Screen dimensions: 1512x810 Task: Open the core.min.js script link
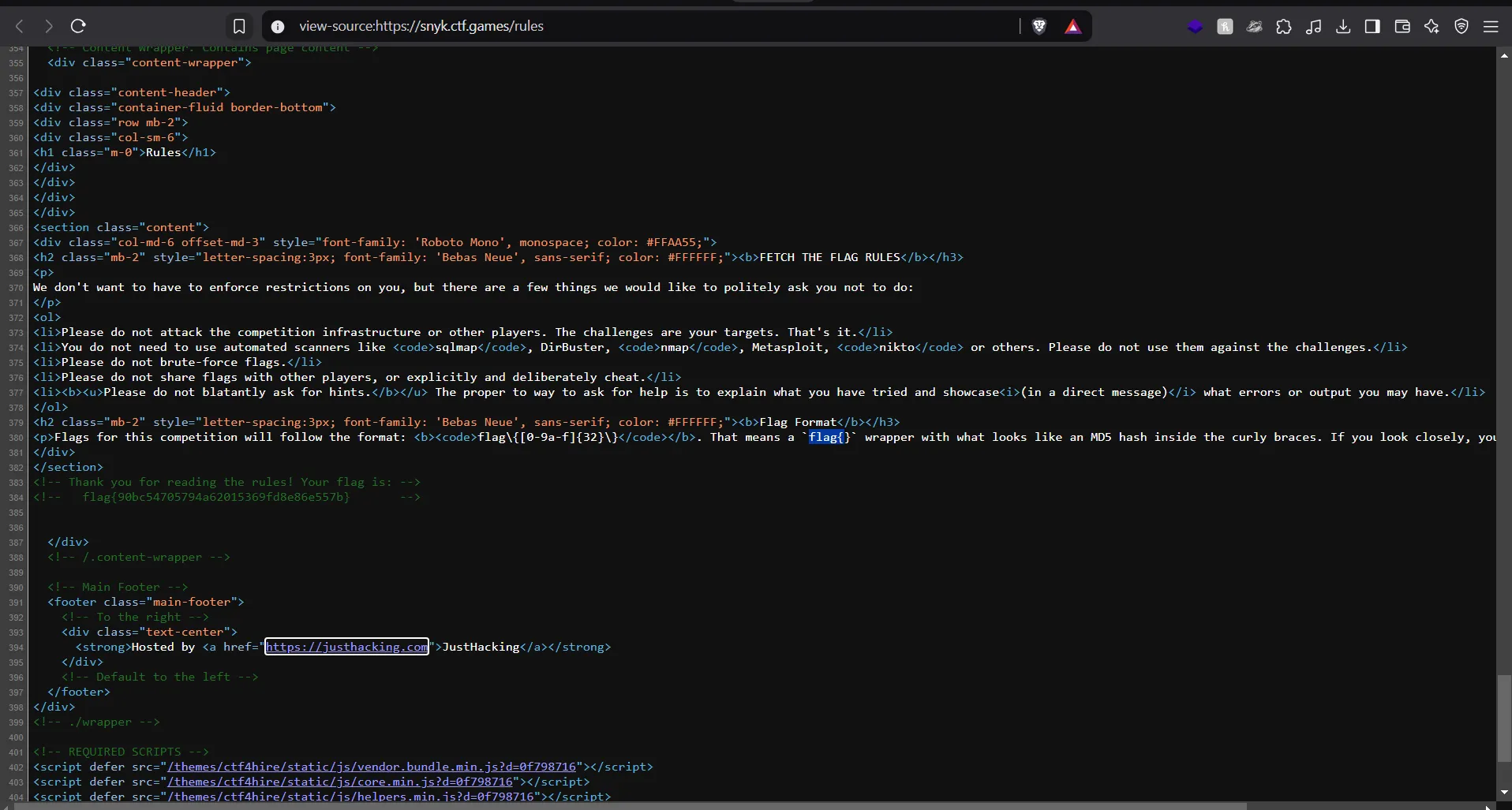339,782
